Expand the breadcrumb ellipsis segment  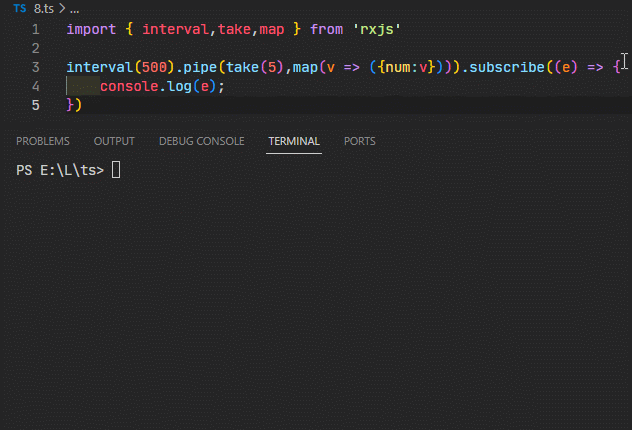click(x=74, y=7)
